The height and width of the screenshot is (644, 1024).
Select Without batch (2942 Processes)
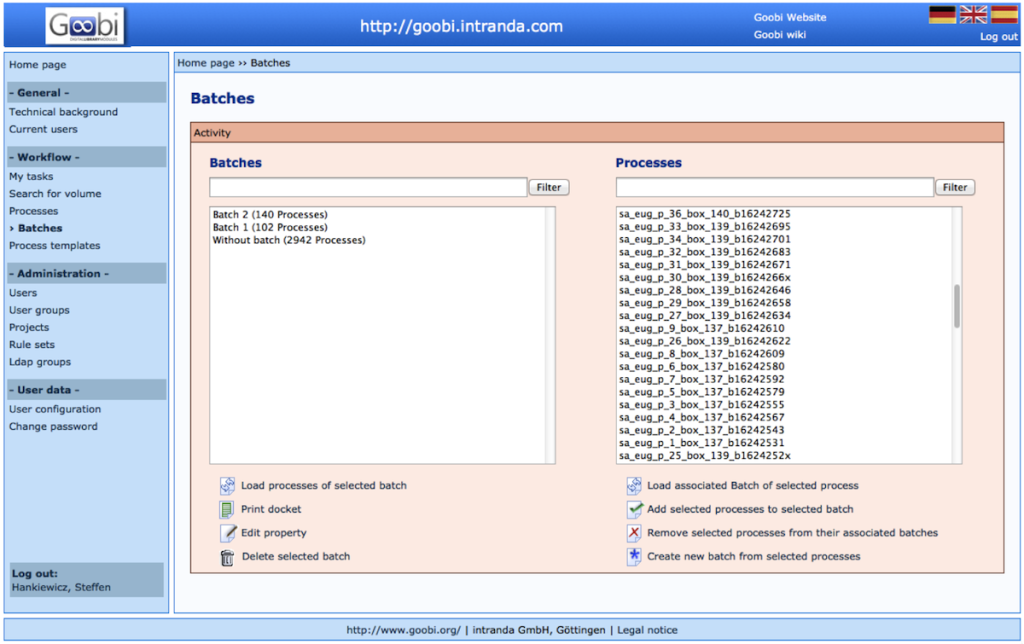coord(289,240)
